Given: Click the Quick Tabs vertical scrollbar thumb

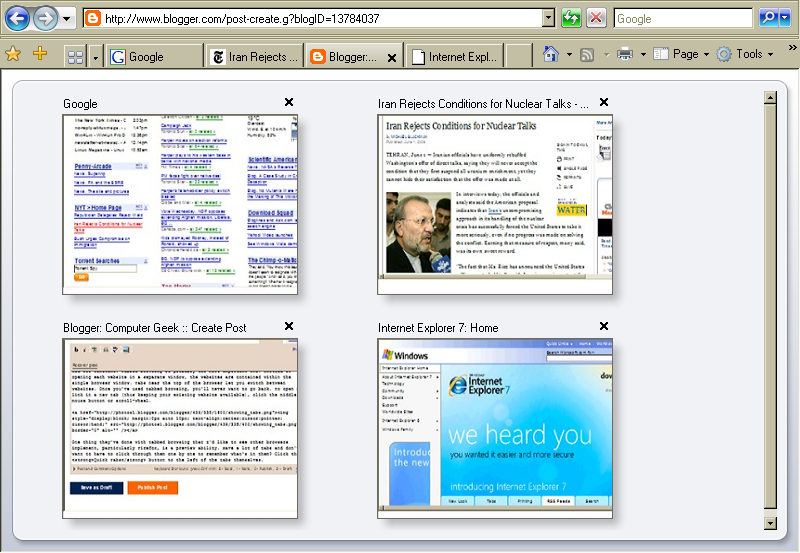Looking at the screenshot, I should (x=770, y=307).
